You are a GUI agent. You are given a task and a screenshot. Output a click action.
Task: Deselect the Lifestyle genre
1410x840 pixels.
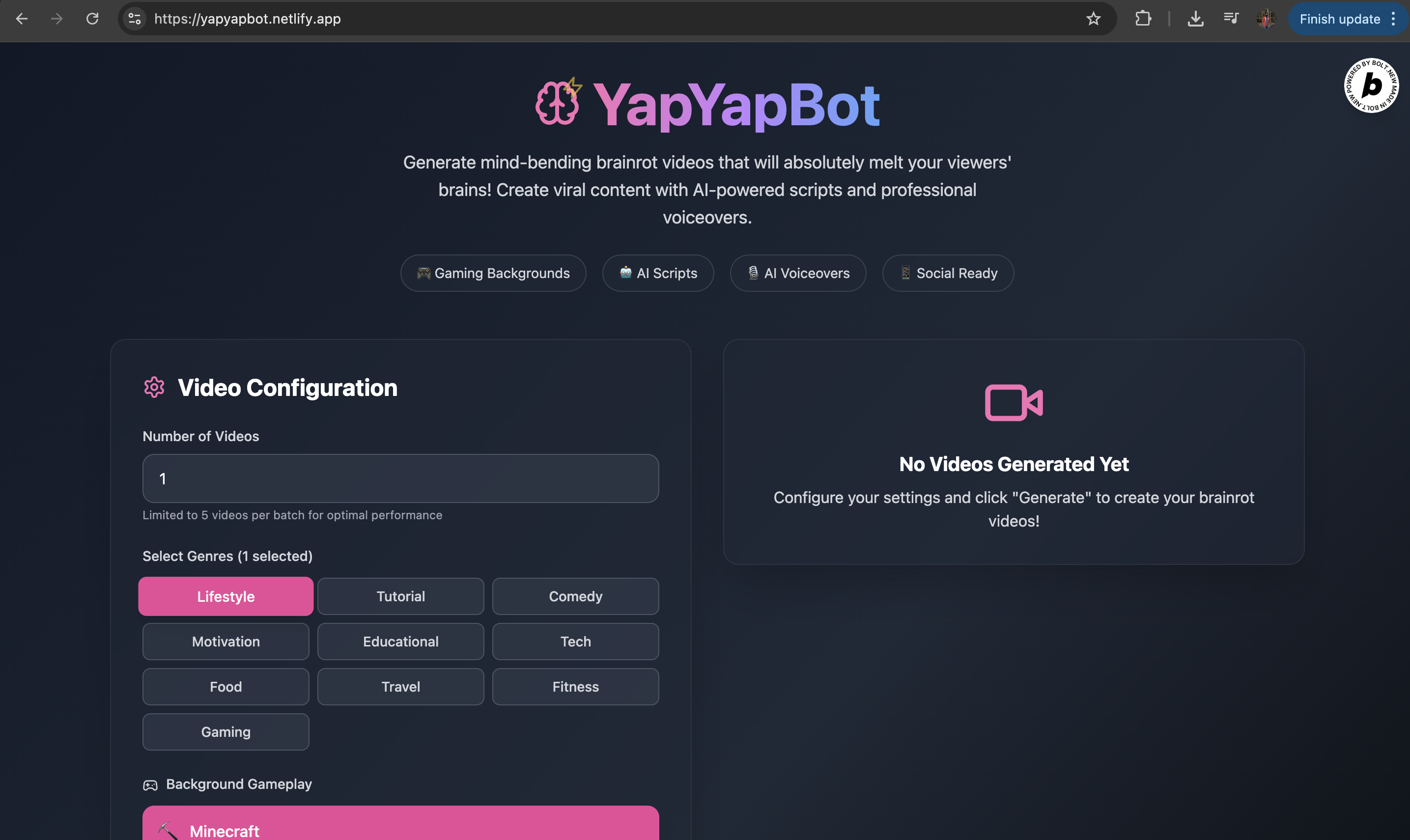tap(226, 596)
